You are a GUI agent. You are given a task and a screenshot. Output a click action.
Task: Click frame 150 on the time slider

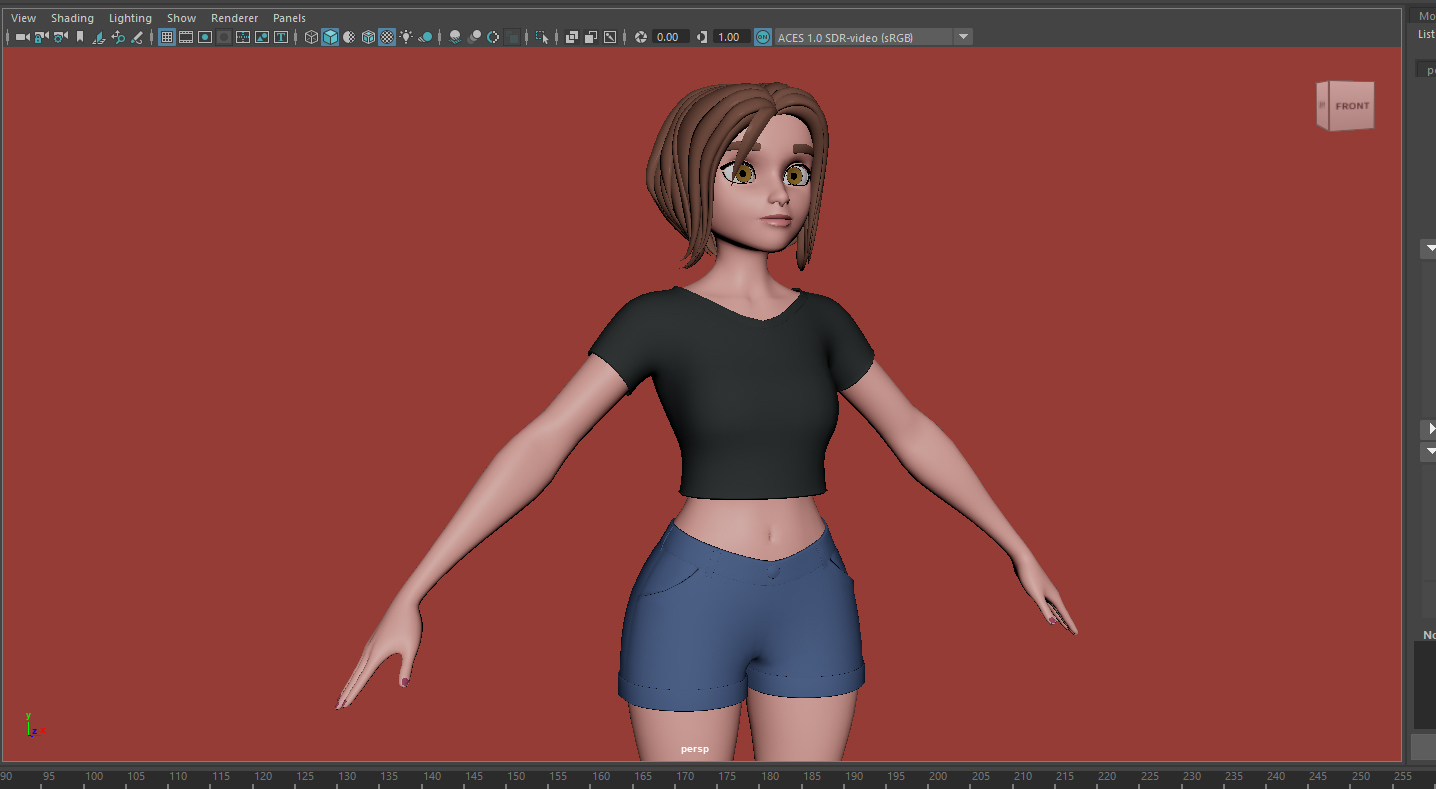[515, 777]
